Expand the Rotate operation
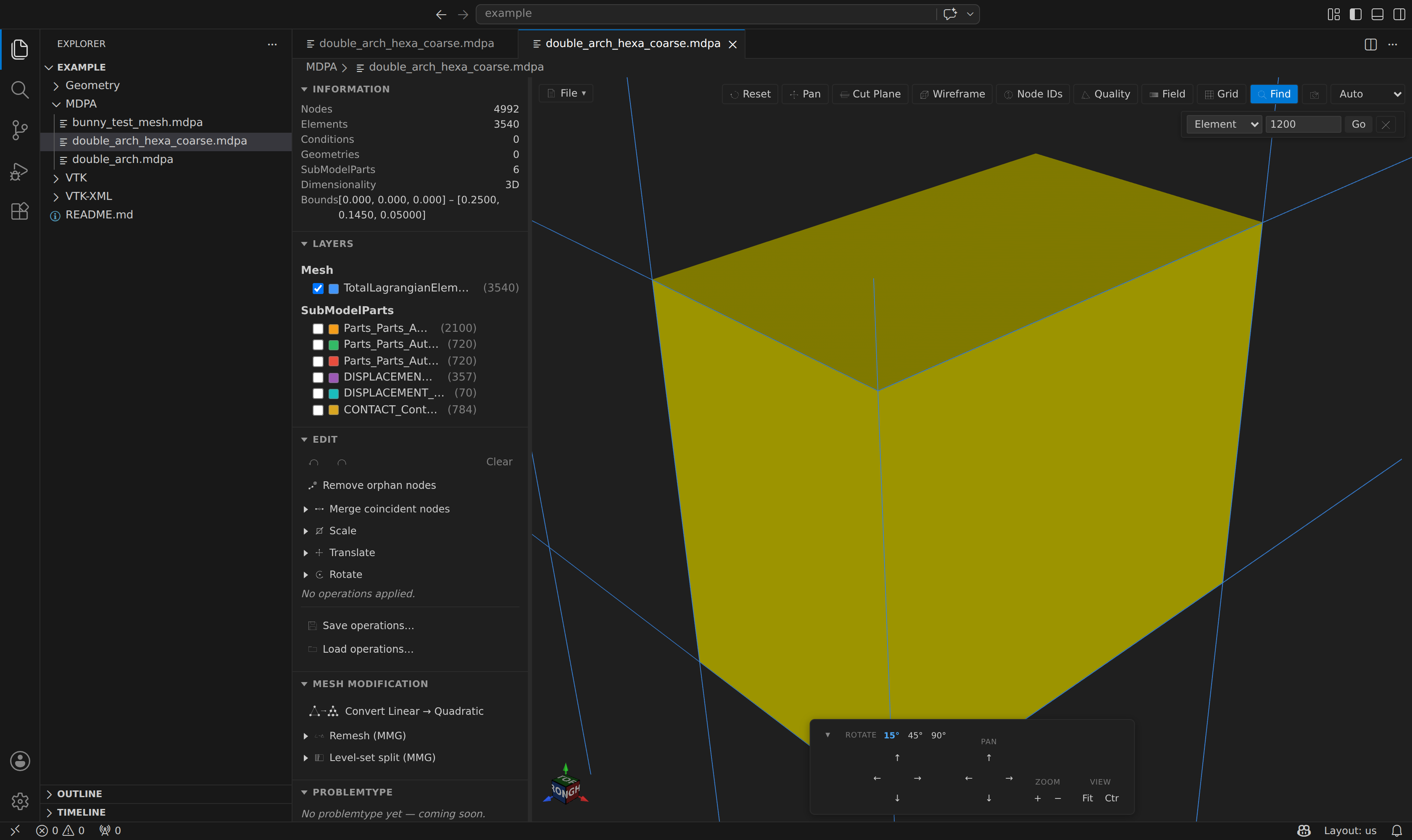Screen dimensions: 1412x840 [306, 575]
